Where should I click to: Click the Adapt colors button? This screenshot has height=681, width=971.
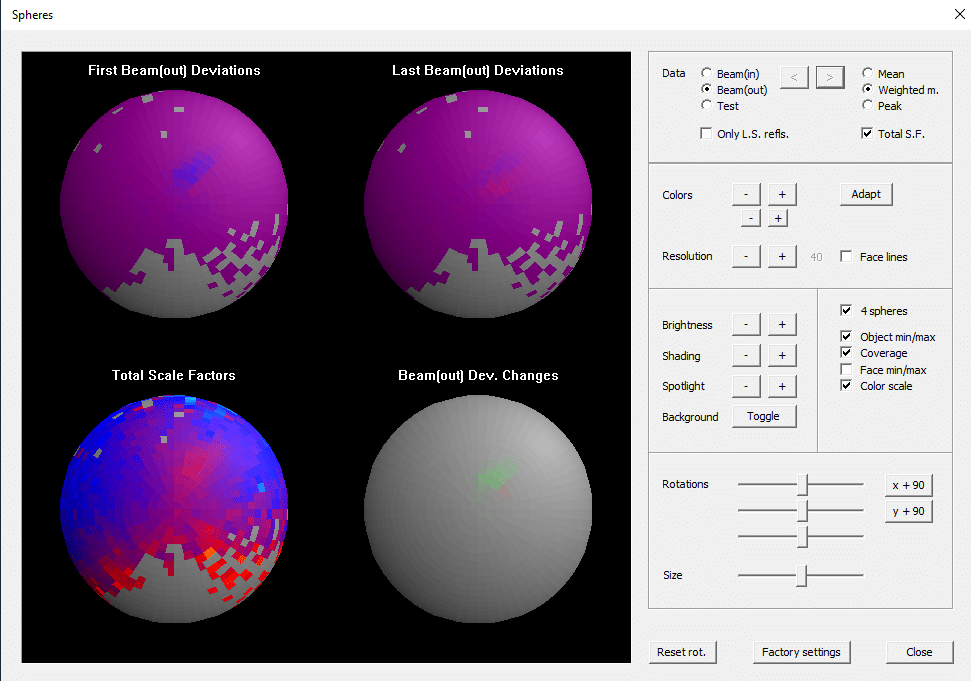[866, 194]
